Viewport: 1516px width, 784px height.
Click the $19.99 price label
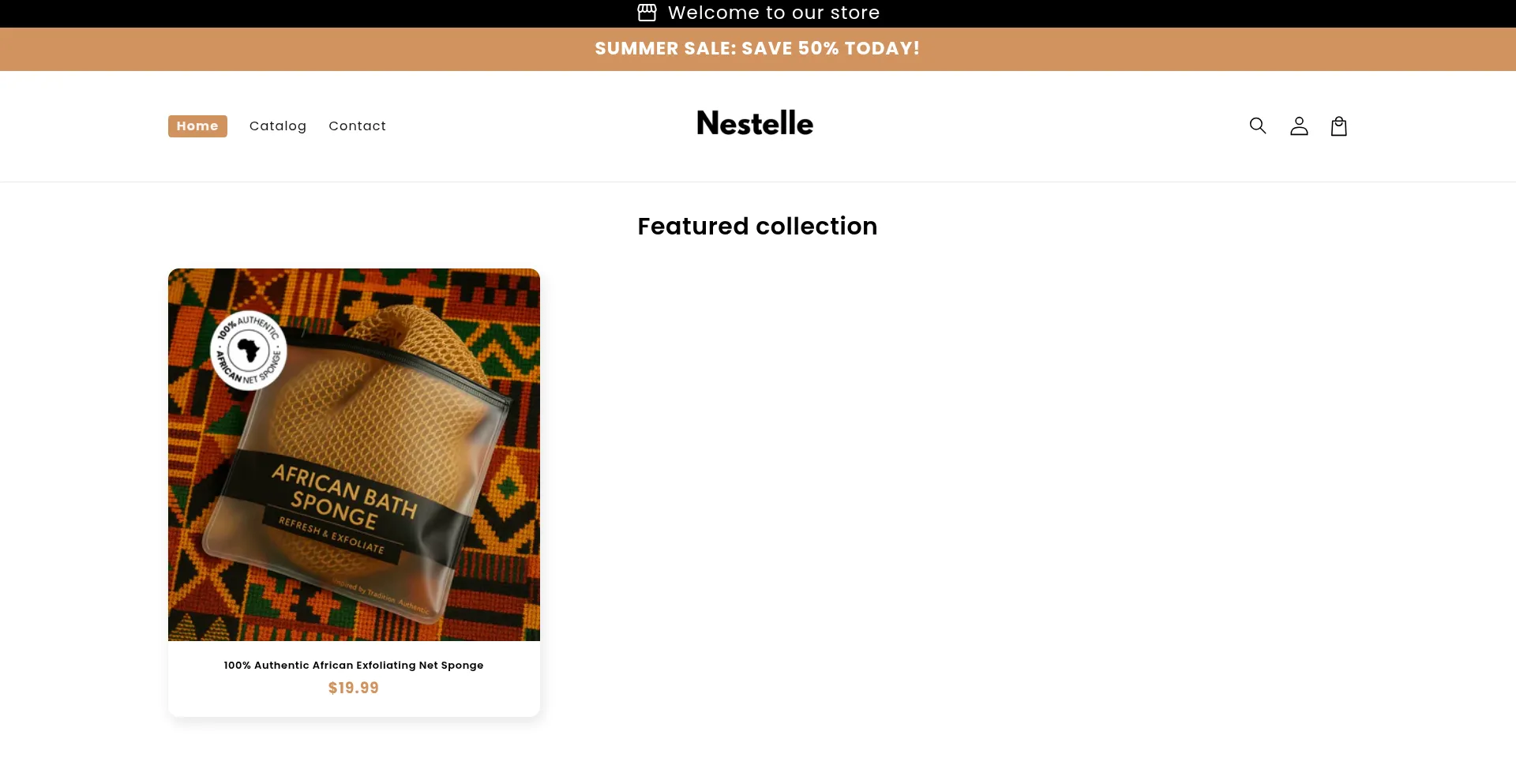[x=354, y=688]
